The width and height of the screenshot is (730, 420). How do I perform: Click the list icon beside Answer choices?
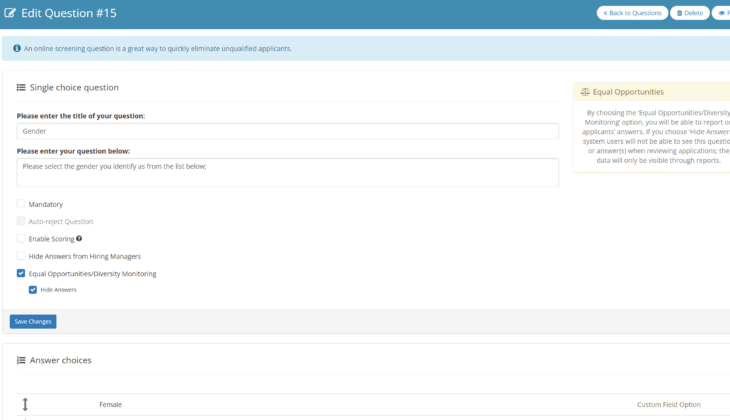21,360
